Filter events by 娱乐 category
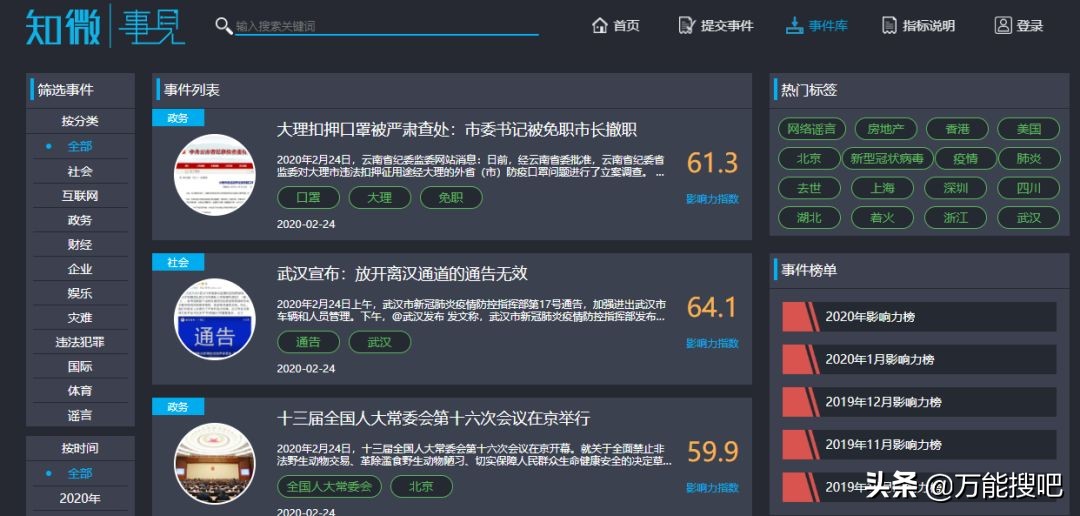 click(80, 293)
